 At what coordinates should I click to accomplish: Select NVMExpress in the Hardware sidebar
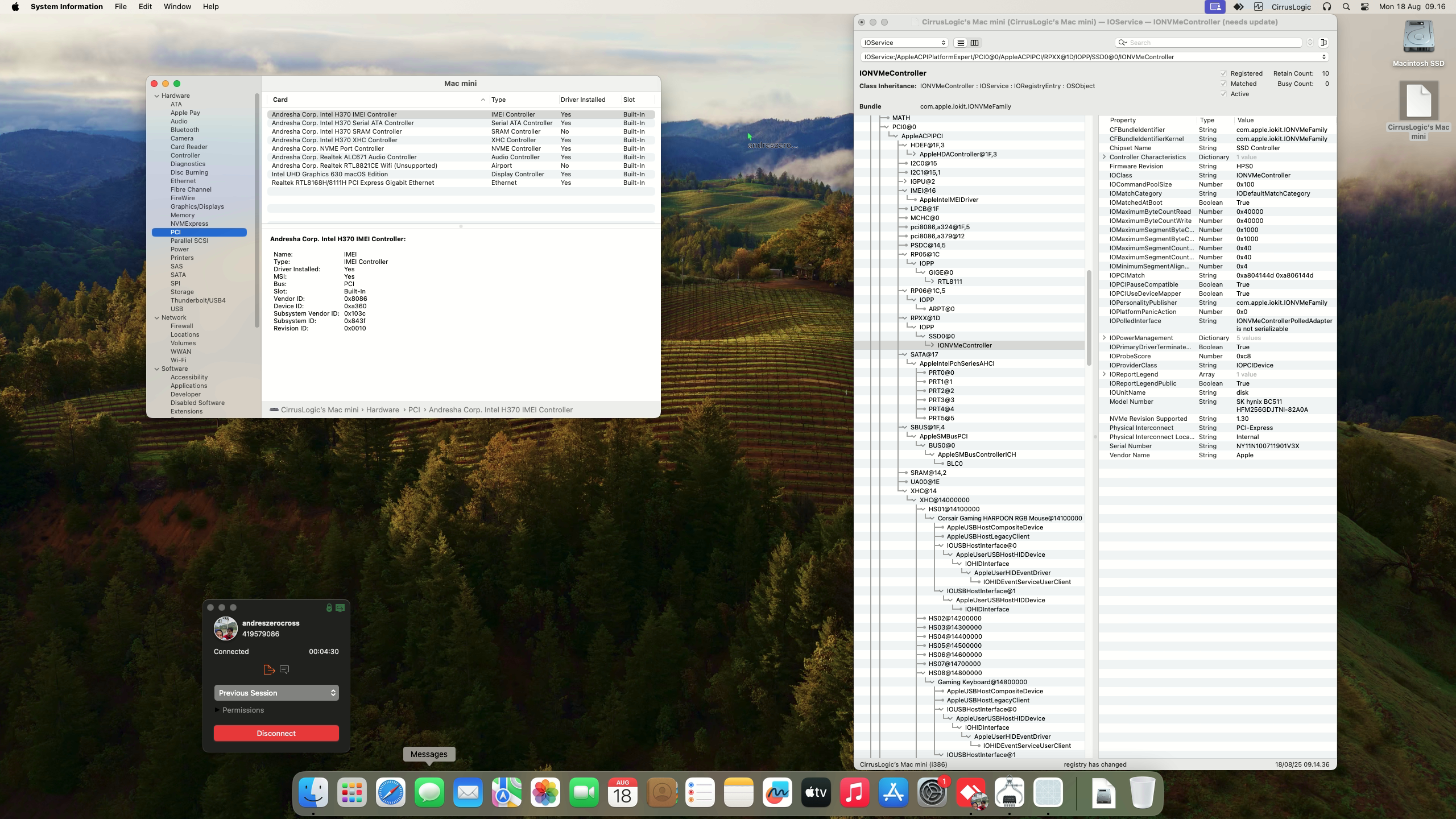(x=189, y=224)
